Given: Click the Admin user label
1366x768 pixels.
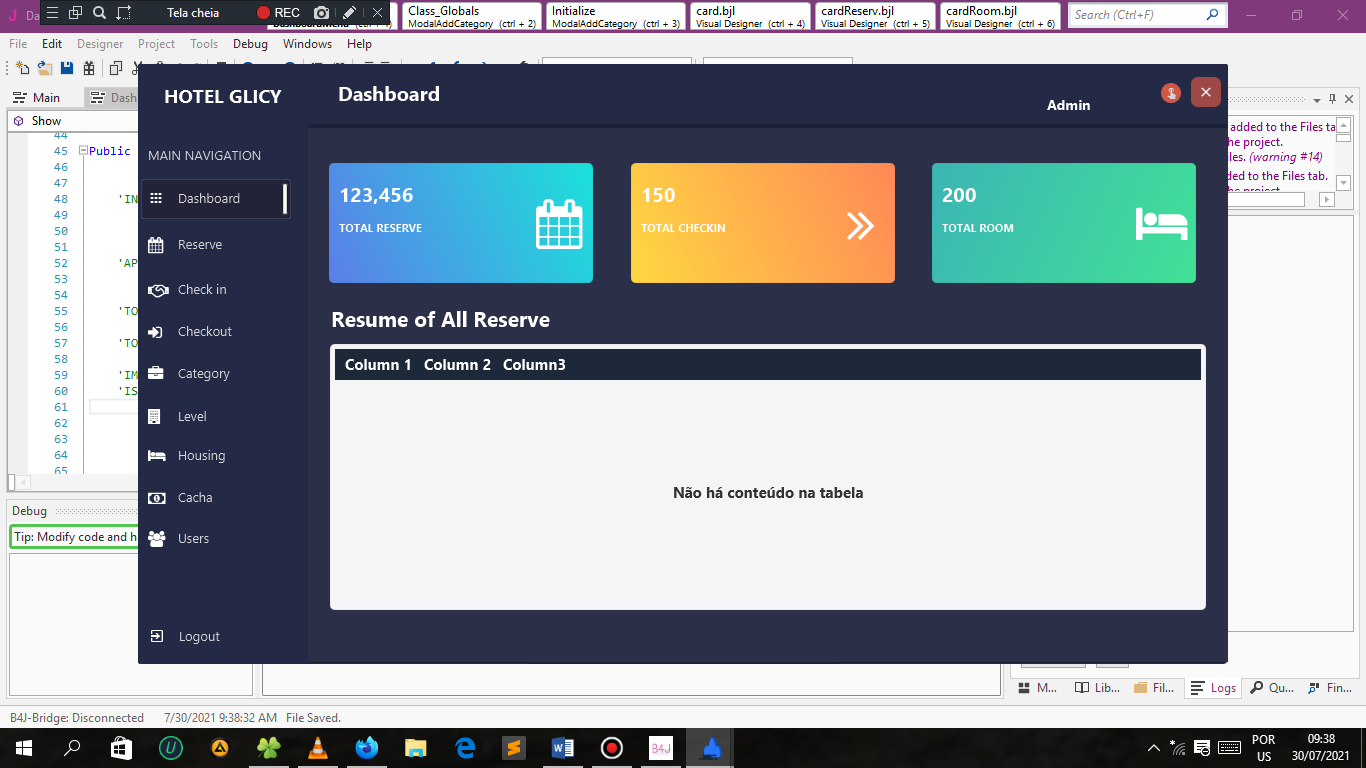Looking at the screenshot, I should pos(1068,105).
